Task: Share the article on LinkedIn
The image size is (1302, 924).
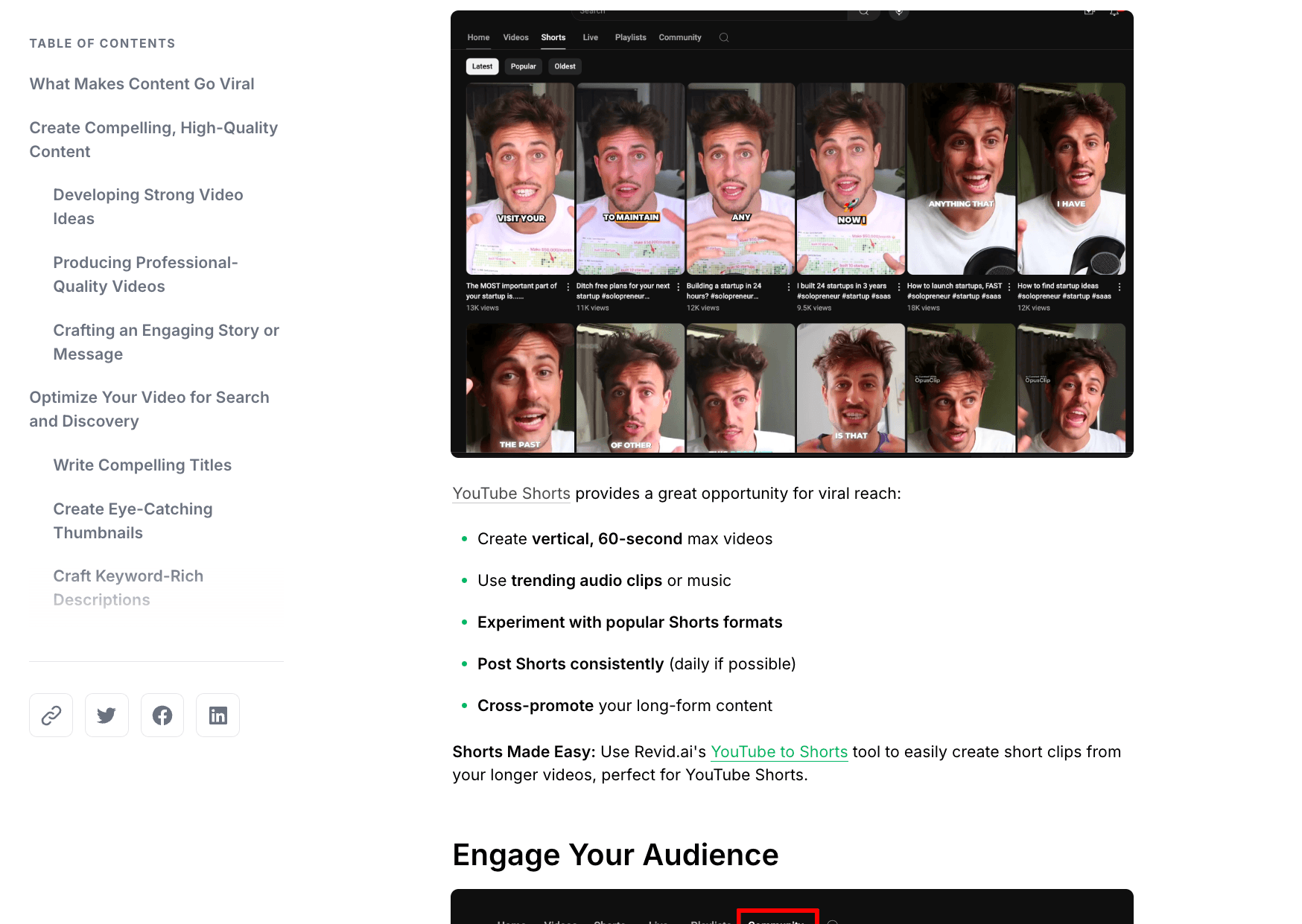Action: point(217,716)
